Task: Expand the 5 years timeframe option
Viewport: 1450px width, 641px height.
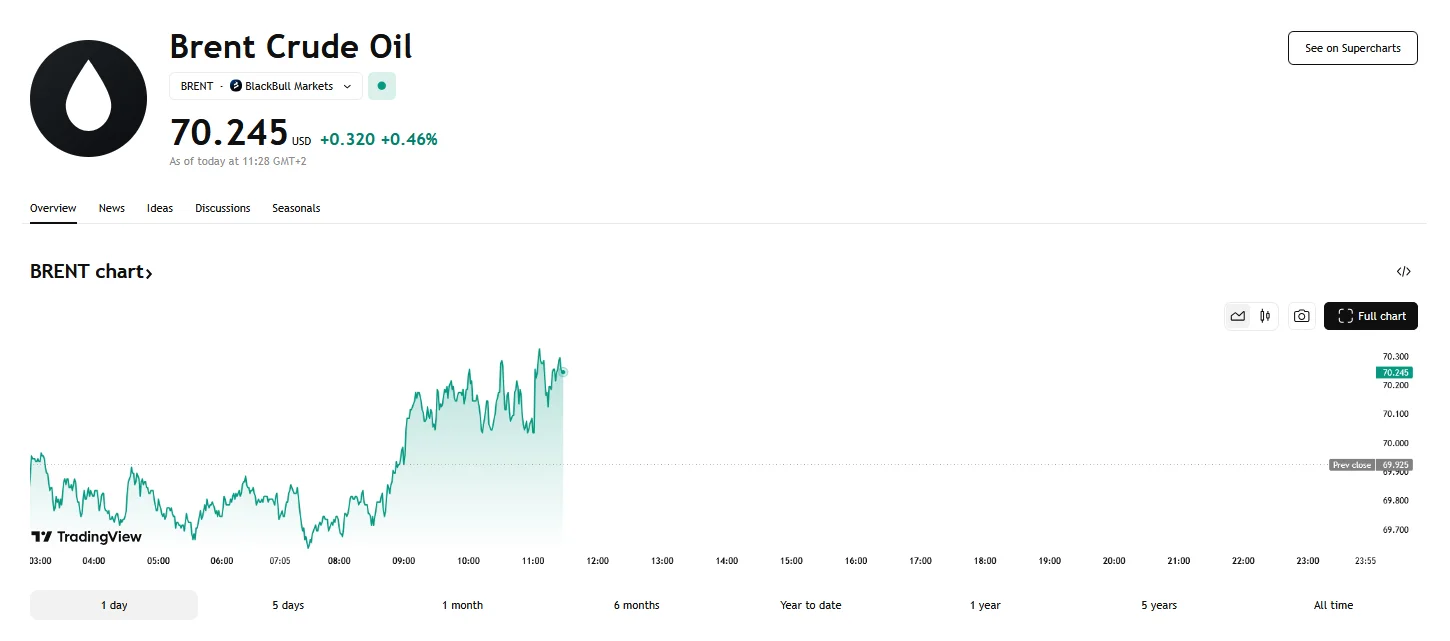Action: click(1158, 605)
